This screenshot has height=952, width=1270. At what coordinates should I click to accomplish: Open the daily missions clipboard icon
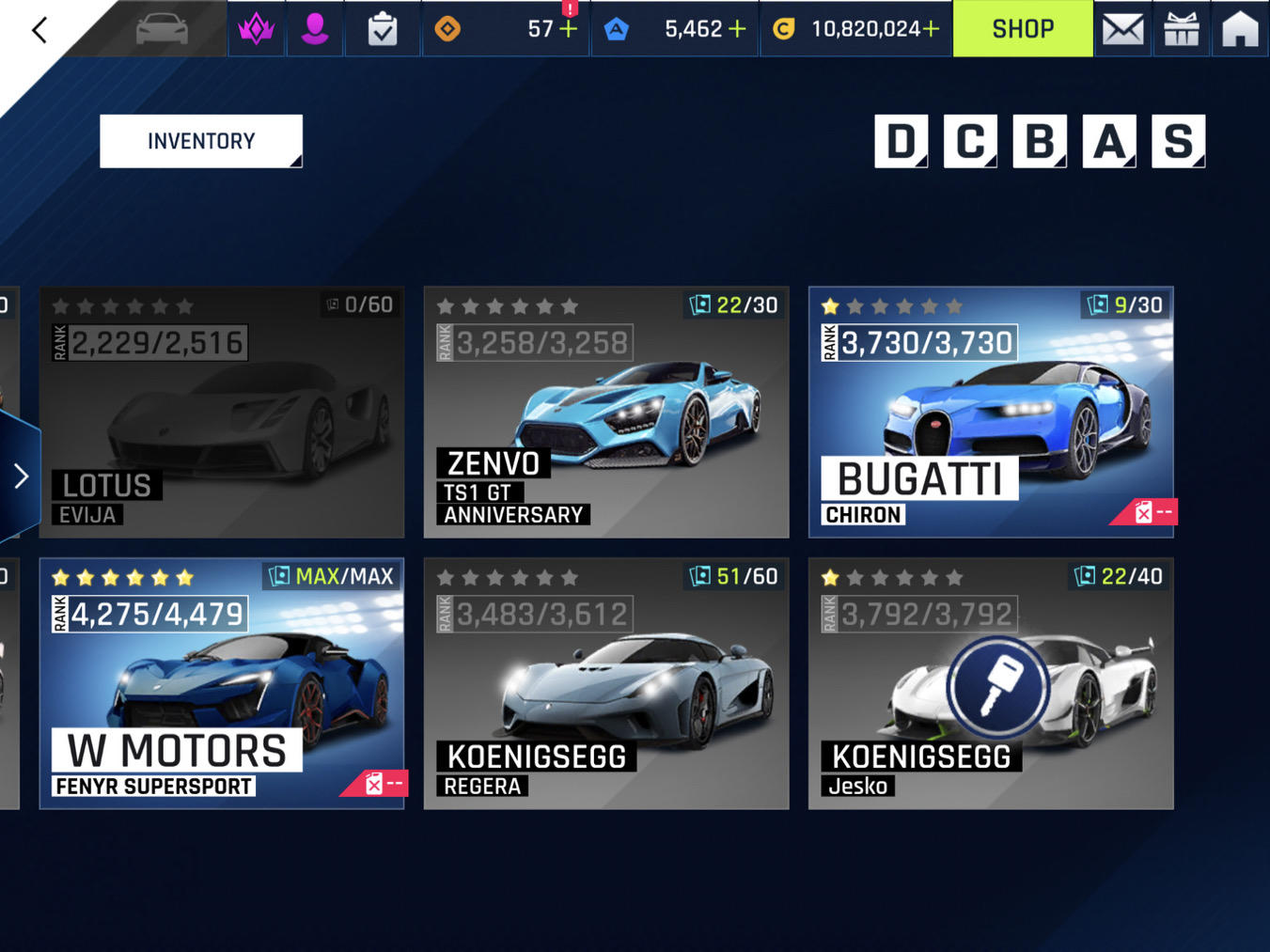(x=382, y=29)
